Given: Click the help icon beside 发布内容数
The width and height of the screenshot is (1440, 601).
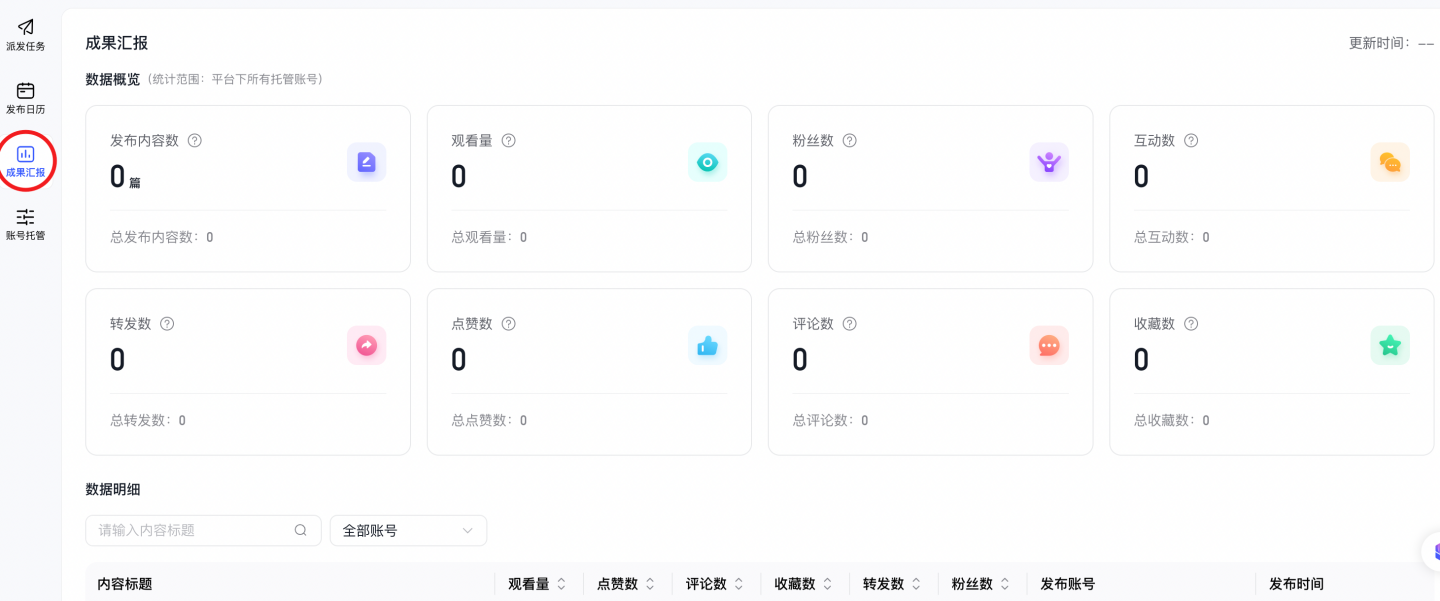Looking at the screenshot, I should point(195,141).
